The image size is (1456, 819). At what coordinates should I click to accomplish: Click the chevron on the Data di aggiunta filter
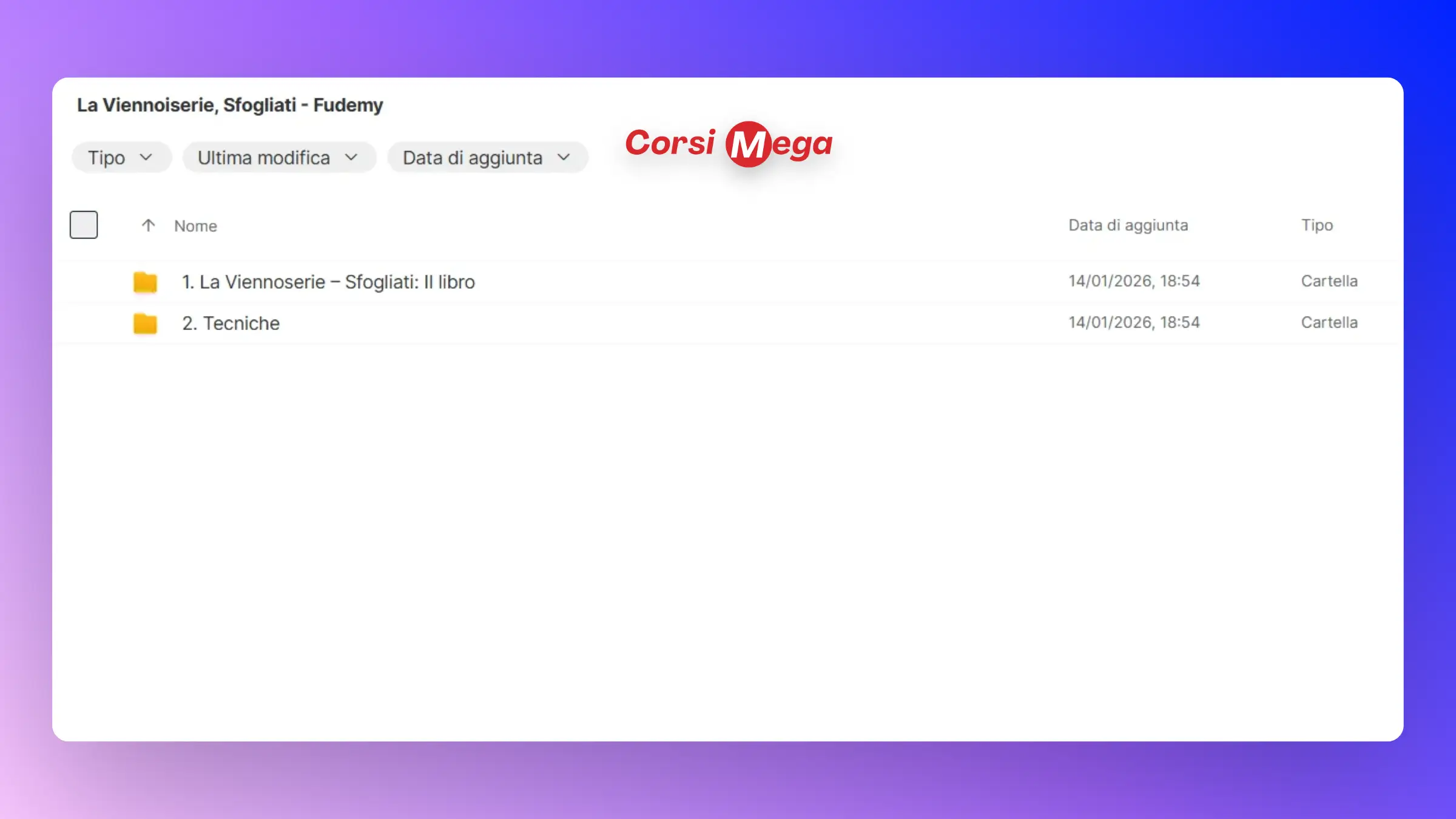coord(564,158)
